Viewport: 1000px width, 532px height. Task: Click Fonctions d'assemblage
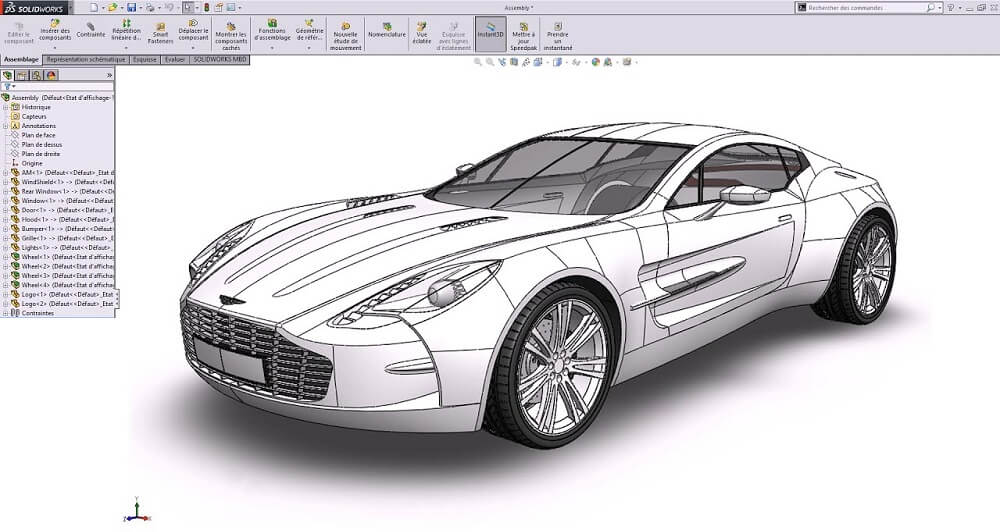(x=272, y=31)
